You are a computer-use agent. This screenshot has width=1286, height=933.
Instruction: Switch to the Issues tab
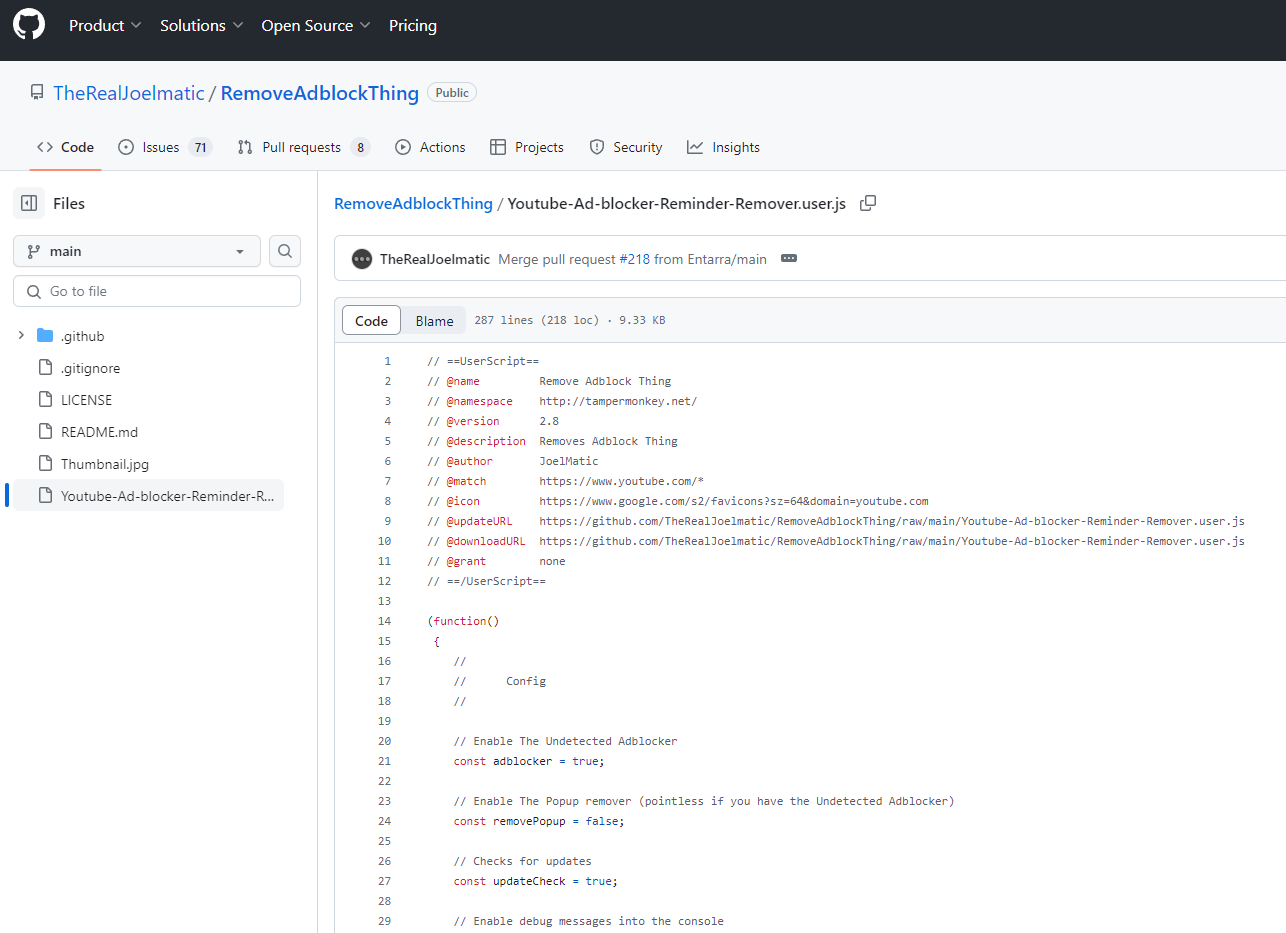[165, 147]
